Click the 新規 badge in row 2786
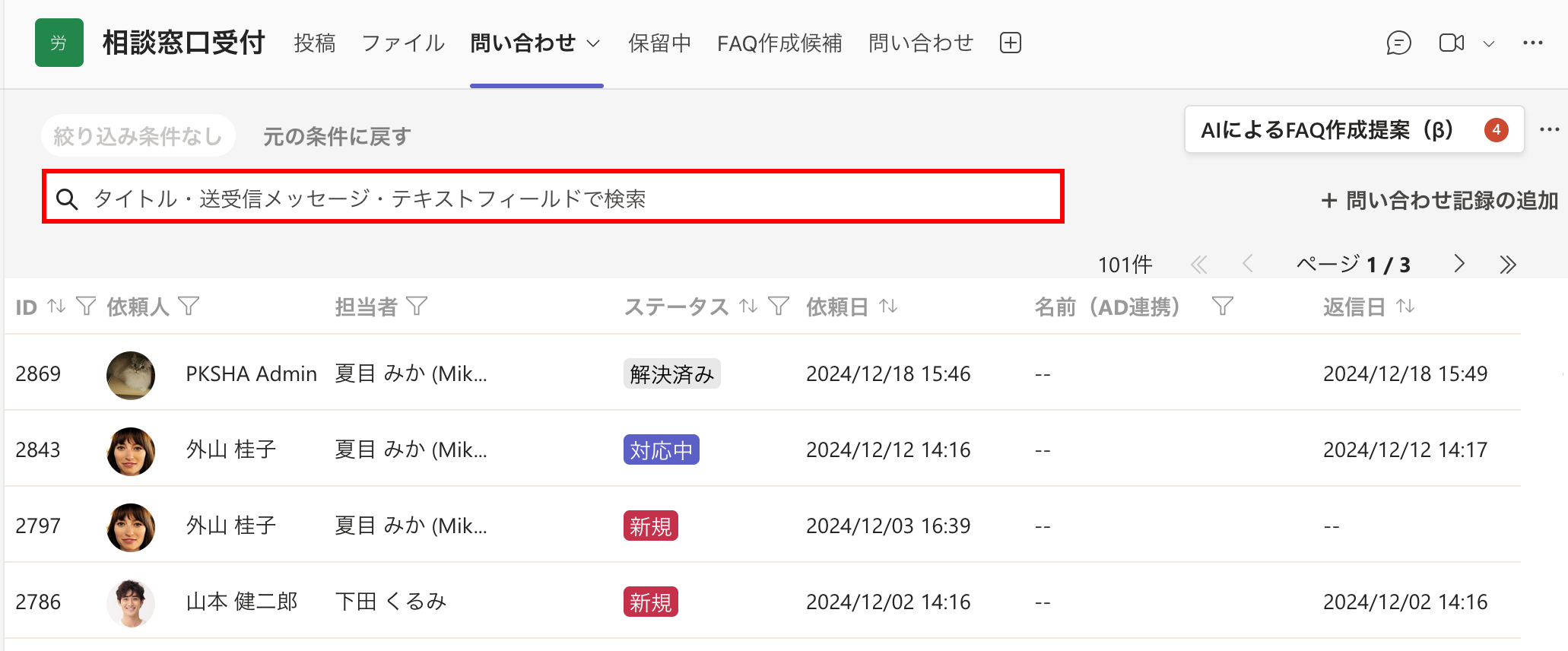This screenshot has width=1568, height=651. [650, 602]
